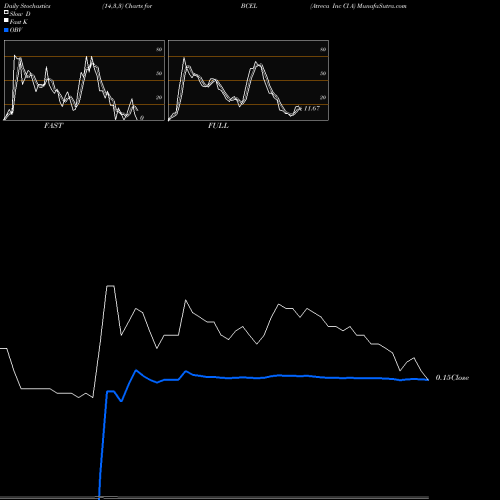Screen dimensions: 500x500
Task: Click the 20 axis label in FULL chart
Action: coord(323,97)
